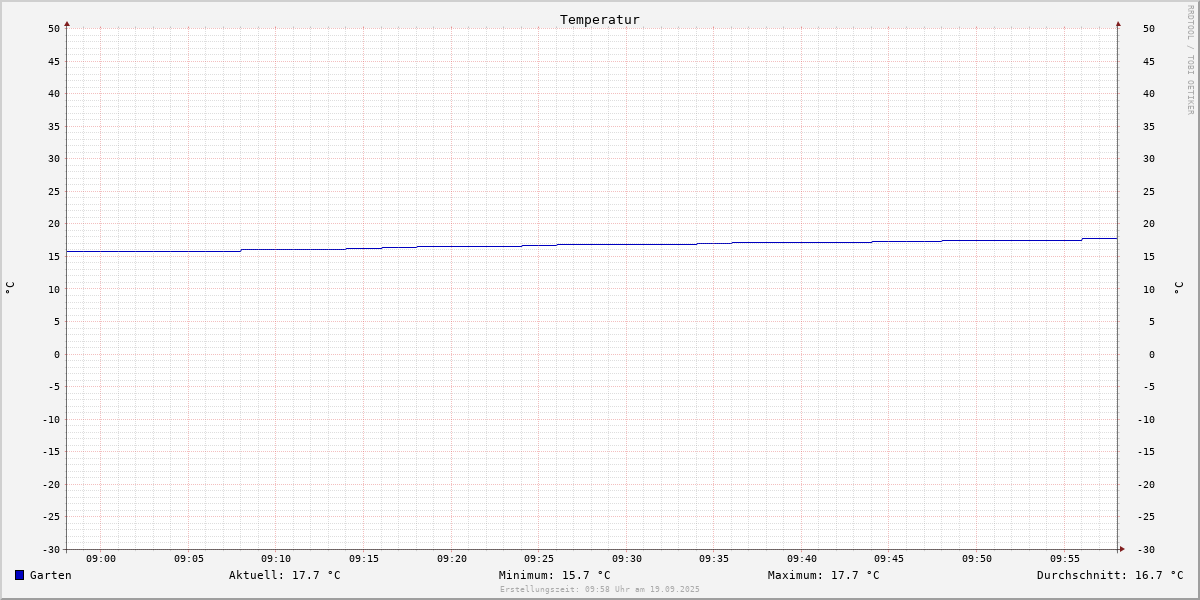Click the 50 label on the left axis
The image size is (1200, 600).
point(54,29)
